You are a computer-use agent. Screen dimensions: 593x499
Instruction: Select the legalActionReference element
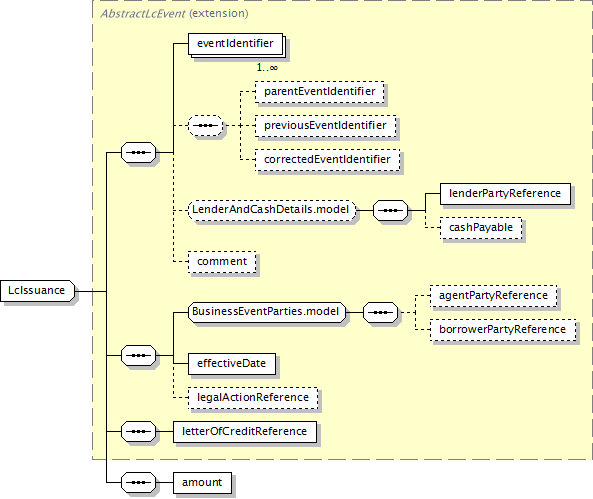point(253,398)
